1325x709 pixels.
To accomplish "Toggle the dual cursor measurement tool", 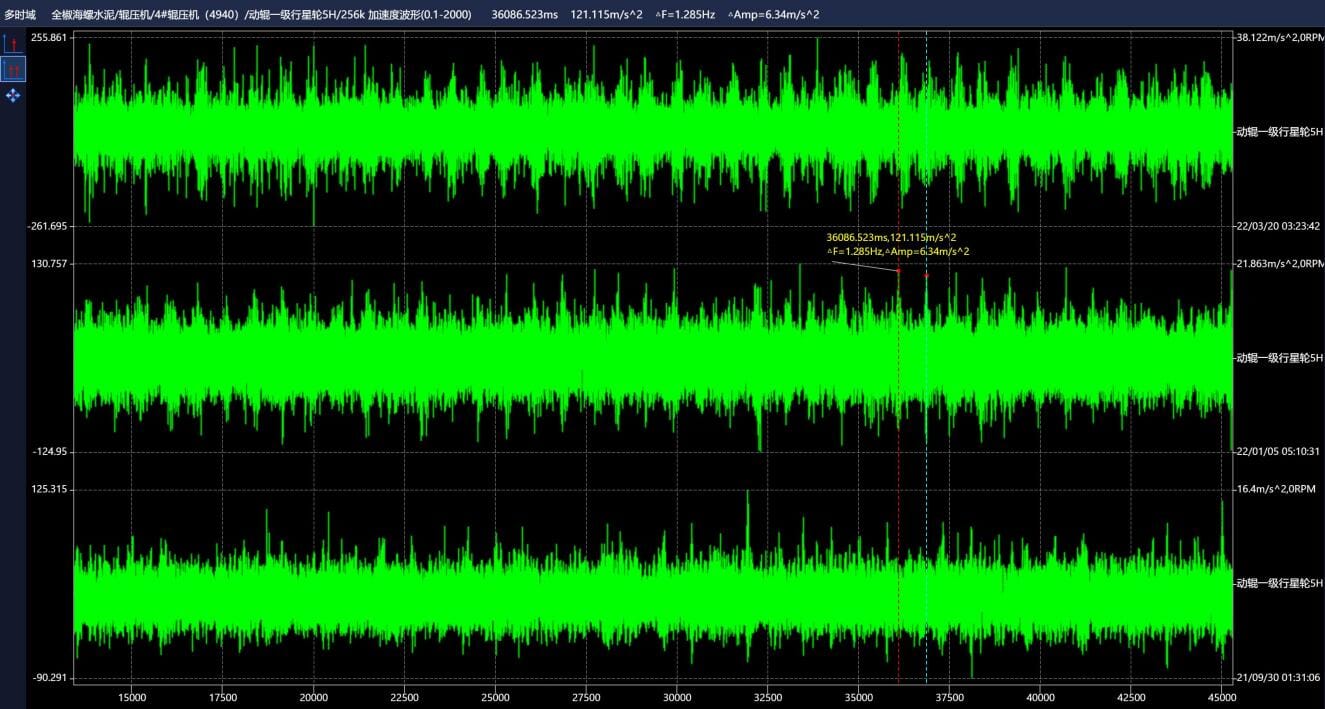I will 12,69.
